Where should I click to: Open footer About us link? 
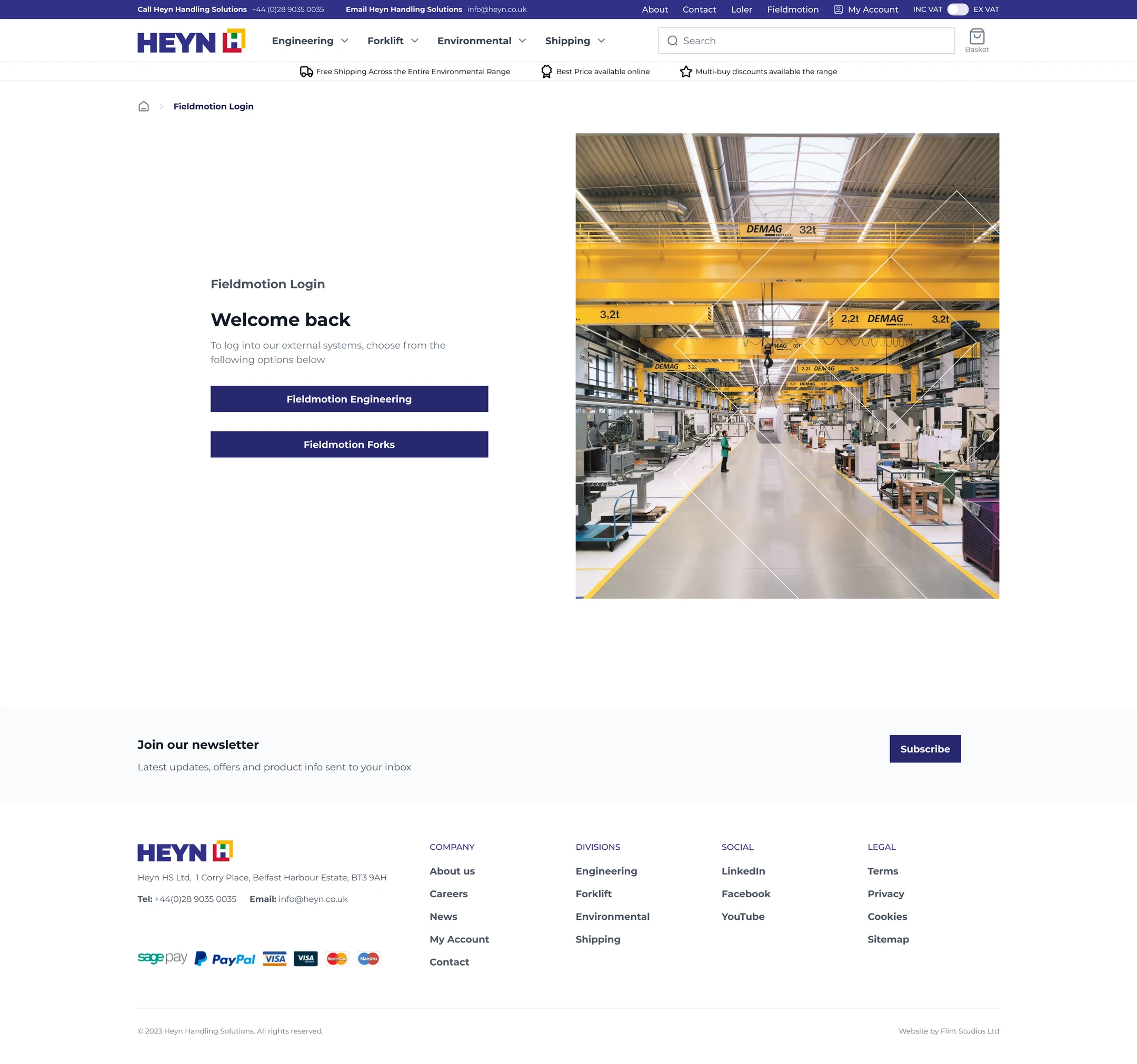coord(452,871)
